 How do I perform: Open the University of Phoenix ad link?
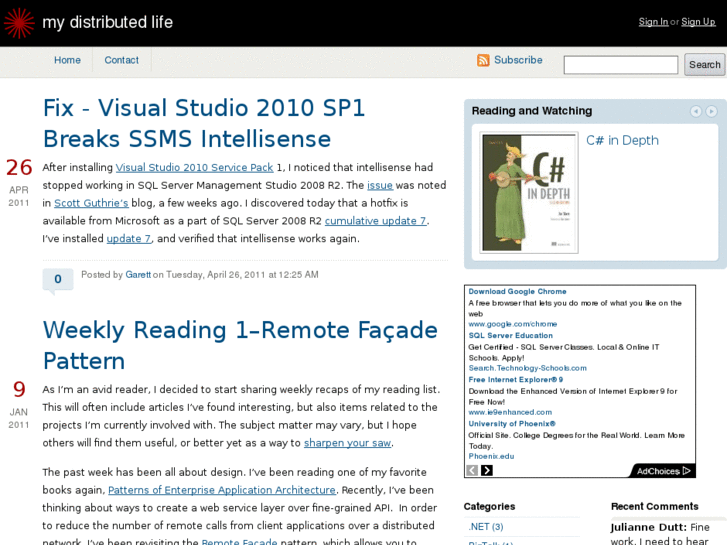512,423
